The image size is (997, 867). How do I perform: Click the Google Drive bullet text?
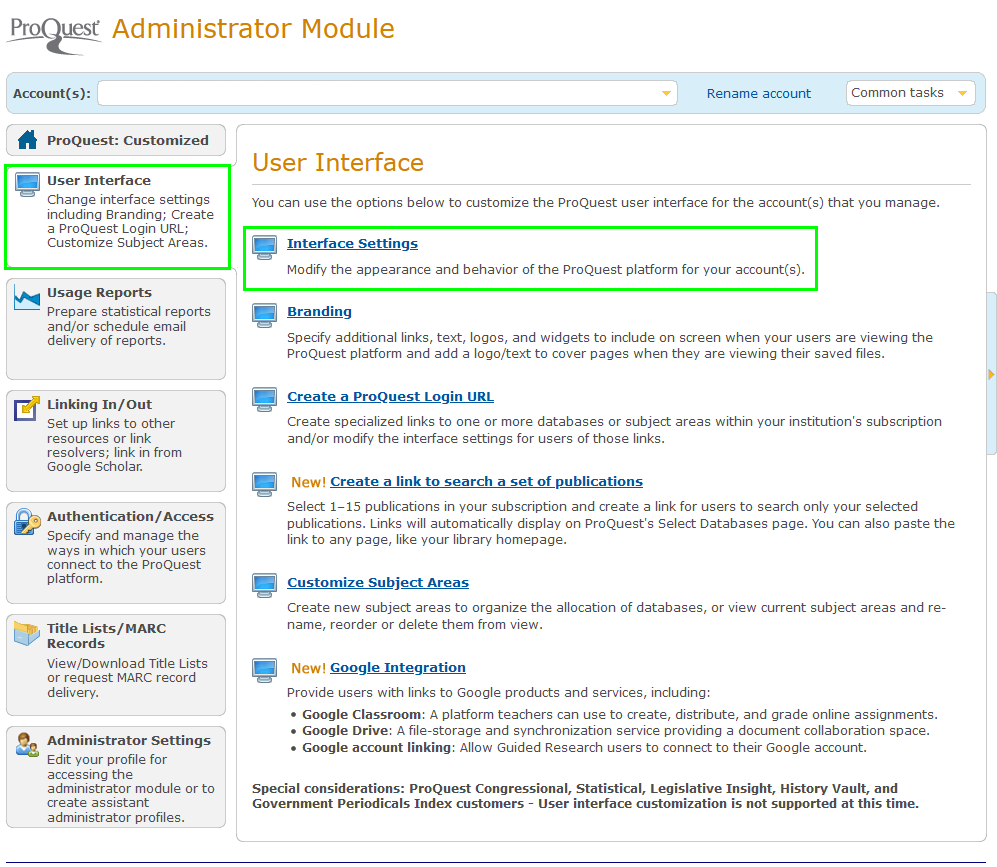[x=615, y=731]
